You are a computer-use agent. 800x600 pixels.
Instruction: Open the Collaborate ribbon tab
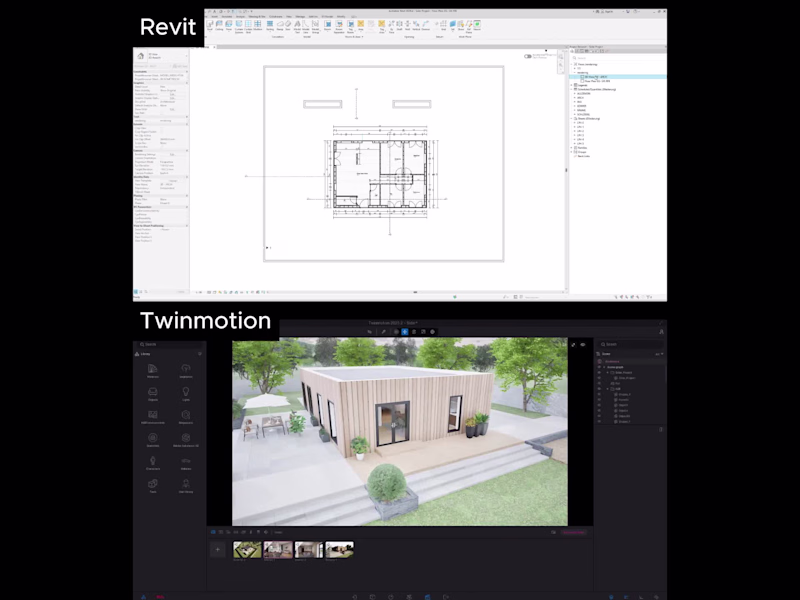276,16
